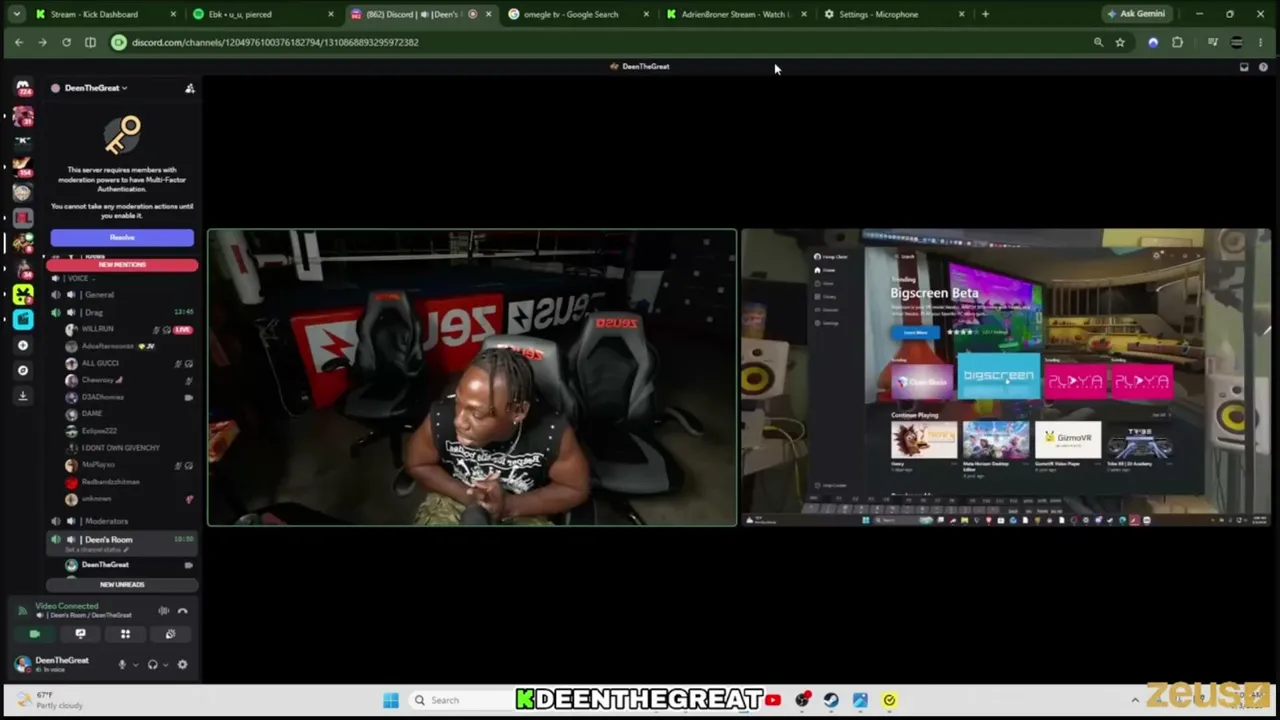Start an activity from voice panel
The image size is (1280, 720).
click(x=125, y=634)
